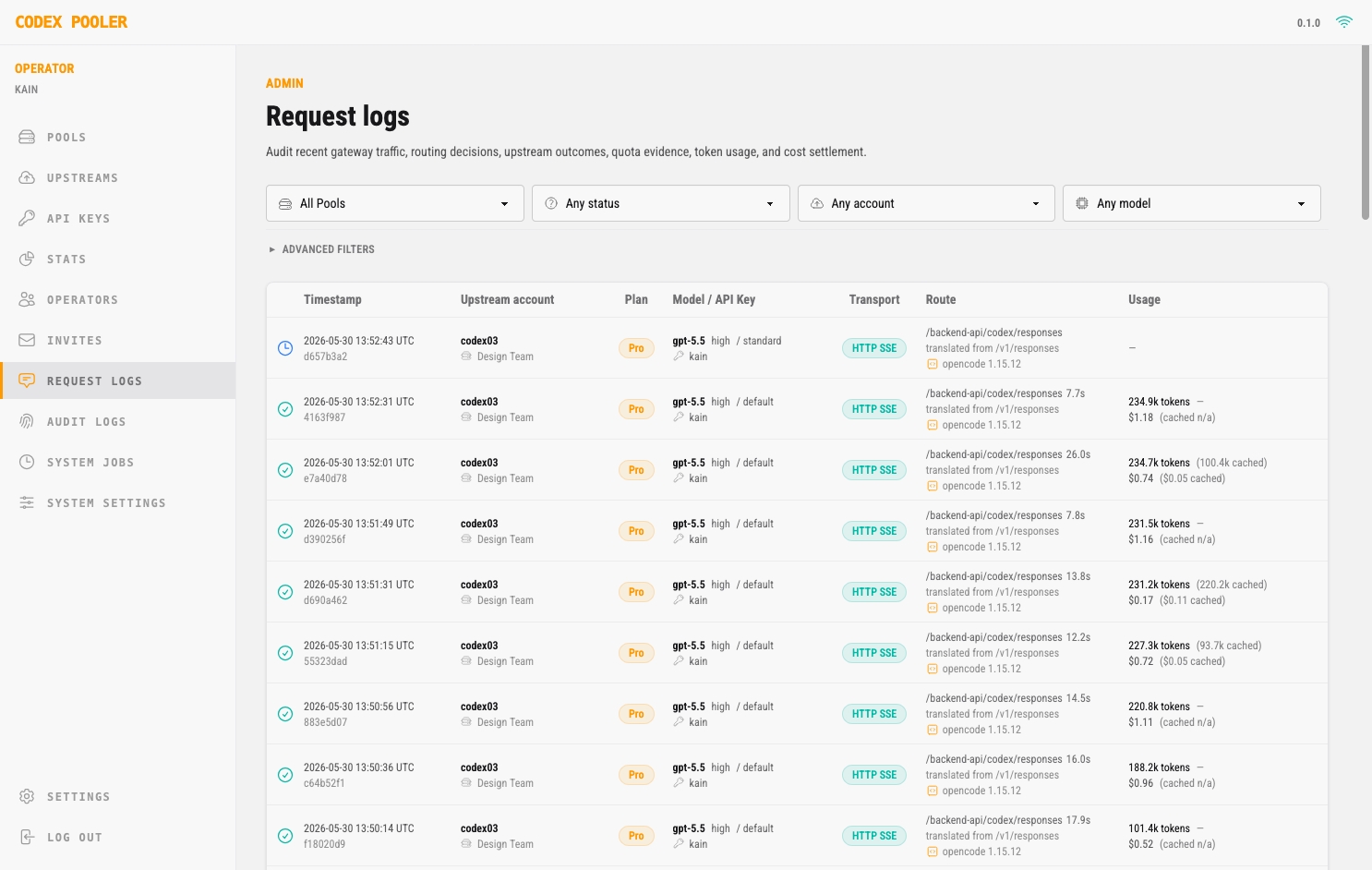Click '101.4k tokens' usage value
Screen dimensions: 1372x870
click(1159, 828)
